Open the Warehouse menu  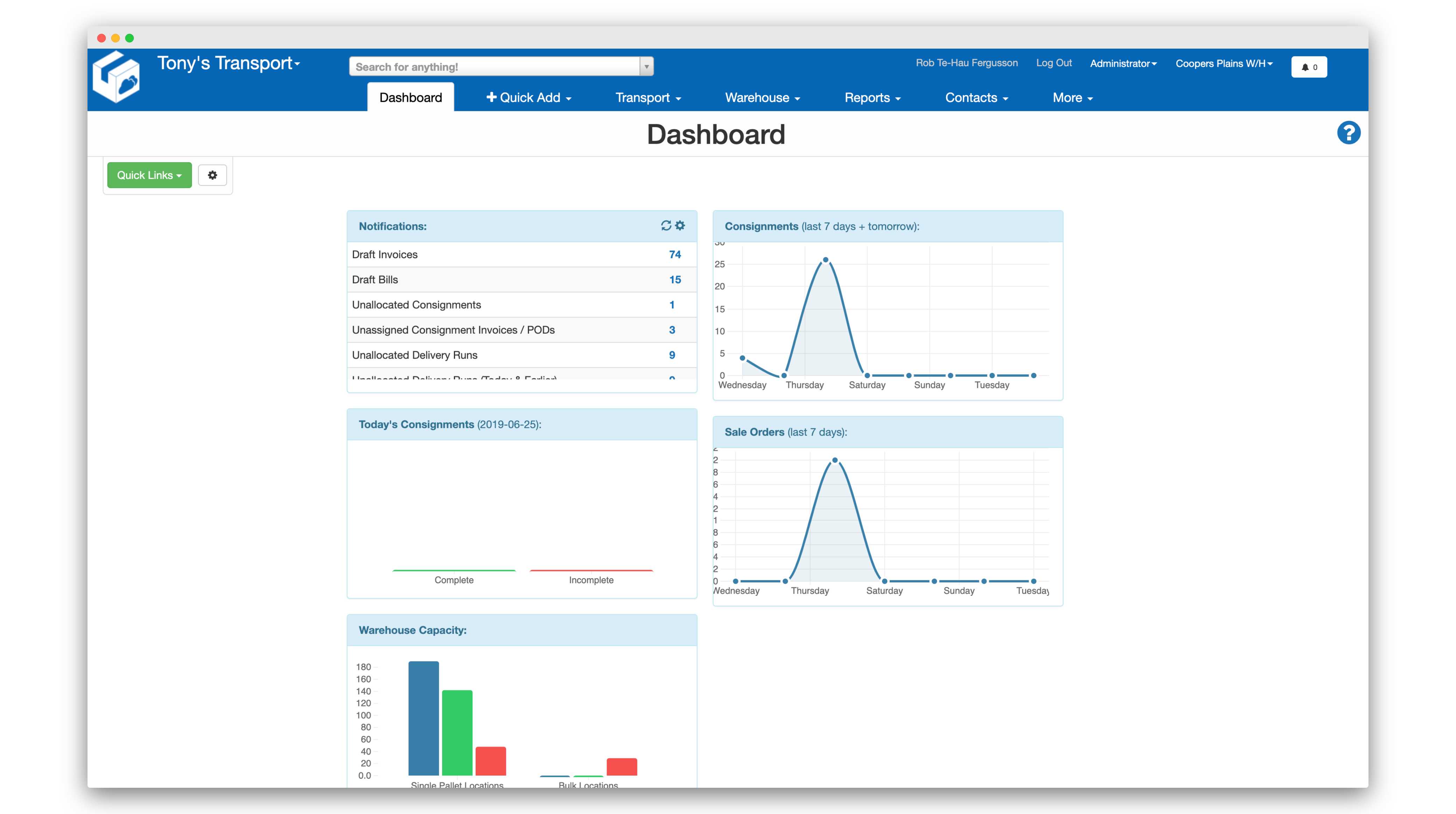pos(762,98)
